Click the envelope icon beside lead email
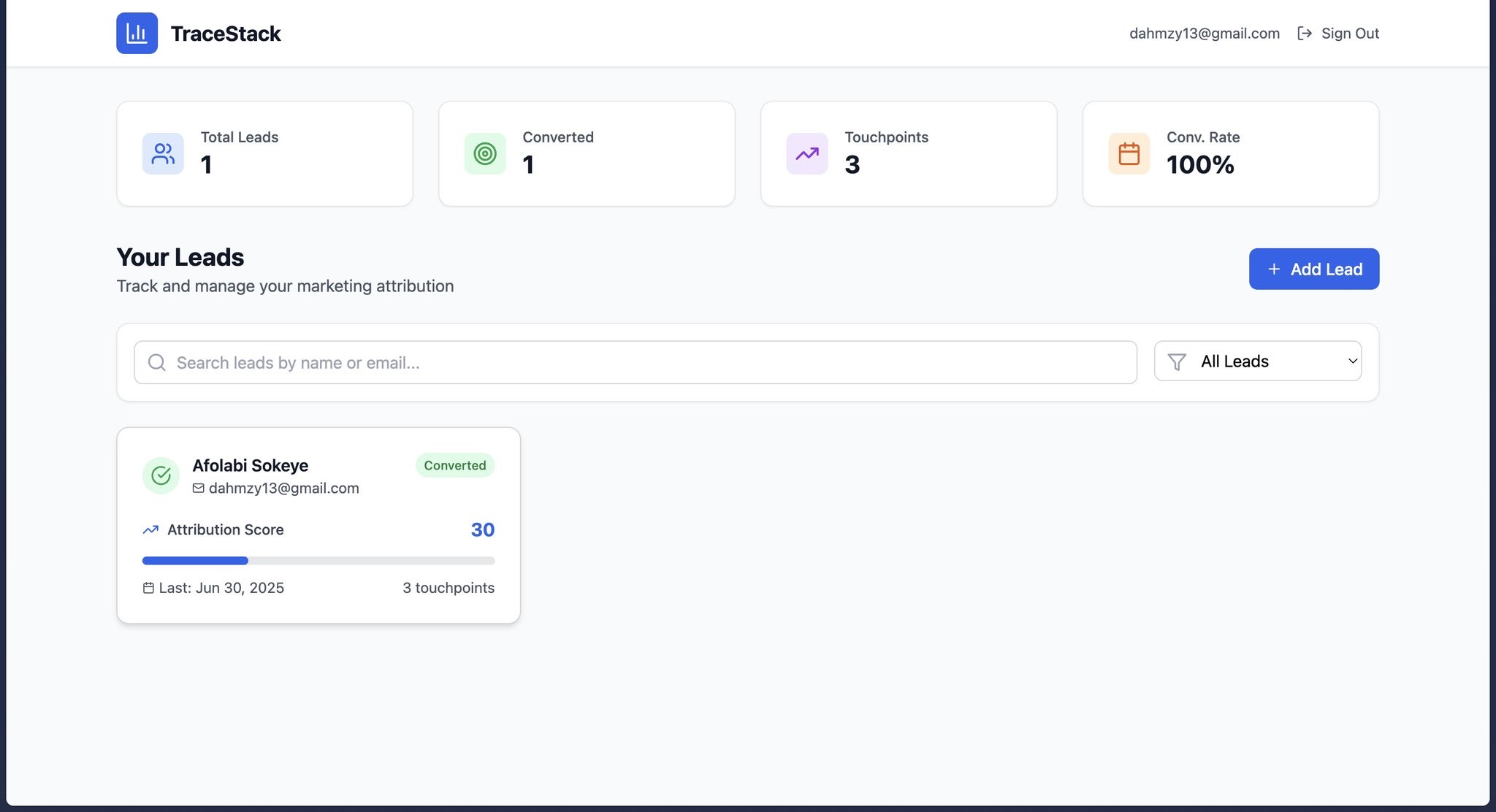Viewport: 1496px width, 812px height. coord(198,488)
